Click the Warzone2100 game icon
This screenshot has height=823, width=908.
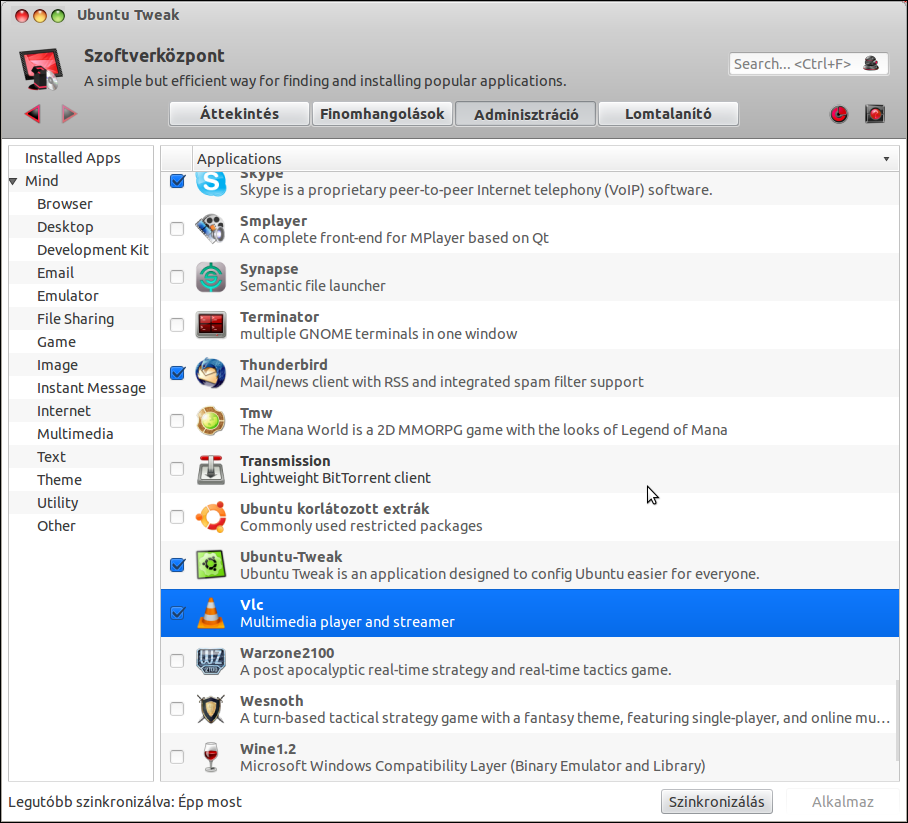pos(211,661)
